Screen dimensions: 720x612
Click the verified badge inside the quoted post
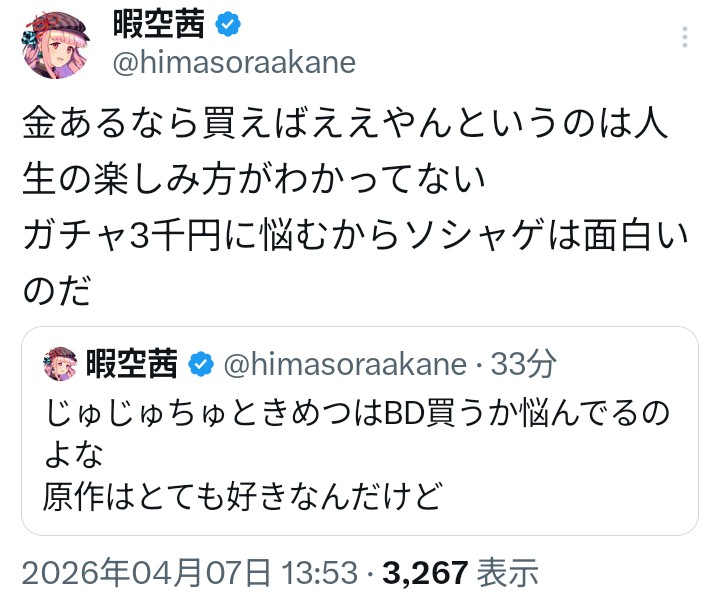click(200, 365)
